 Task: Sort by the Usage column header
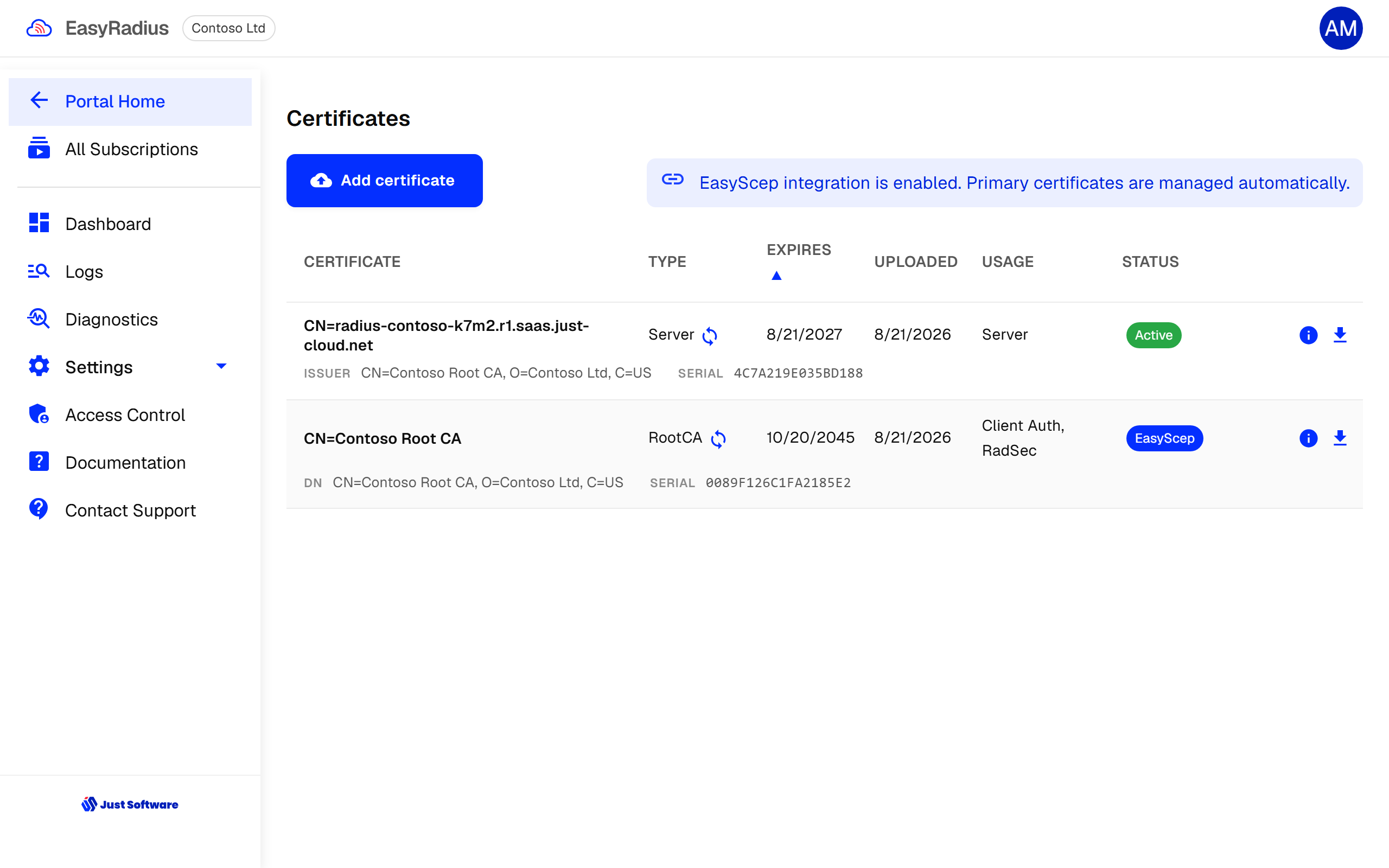coord(1008,262)
